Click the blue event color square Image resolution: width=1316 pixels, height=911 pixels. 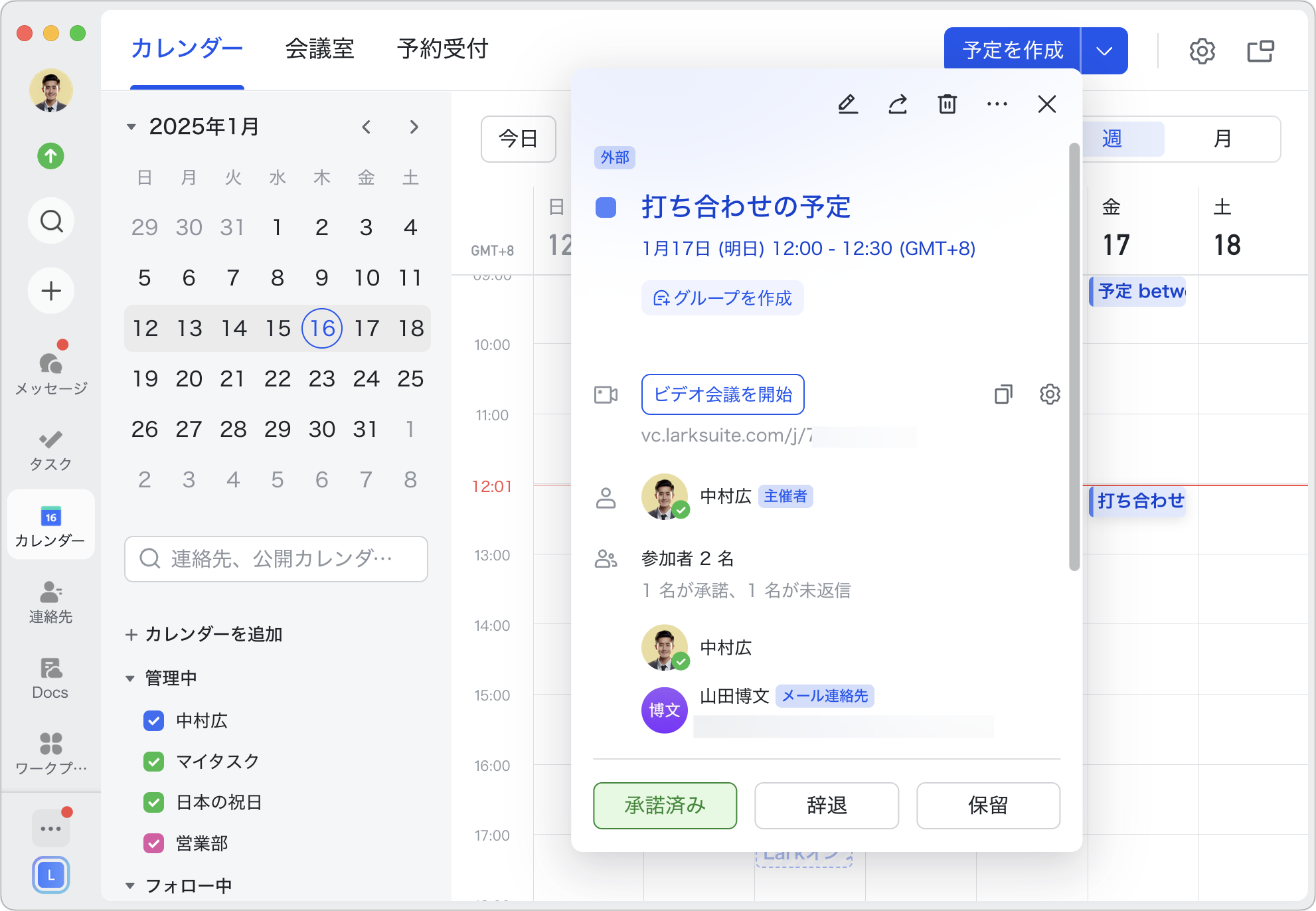(606, 207)
